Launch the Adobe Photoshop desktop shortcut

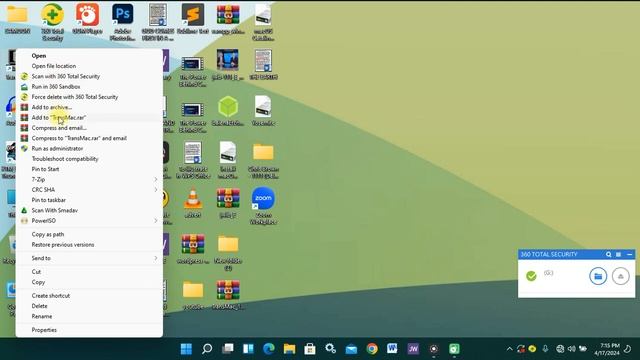[x=122, y=21]
